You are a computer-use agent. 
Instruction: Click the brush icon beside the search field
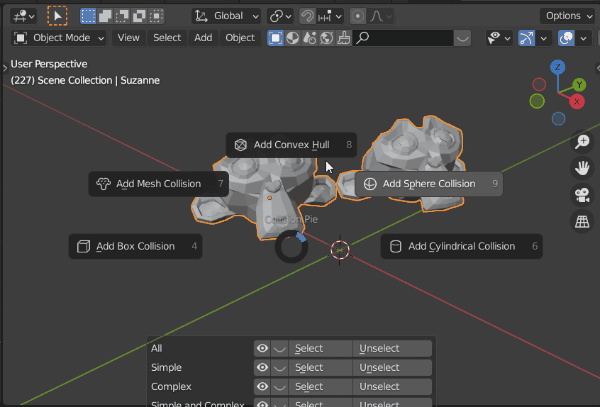tap(344, 38)
